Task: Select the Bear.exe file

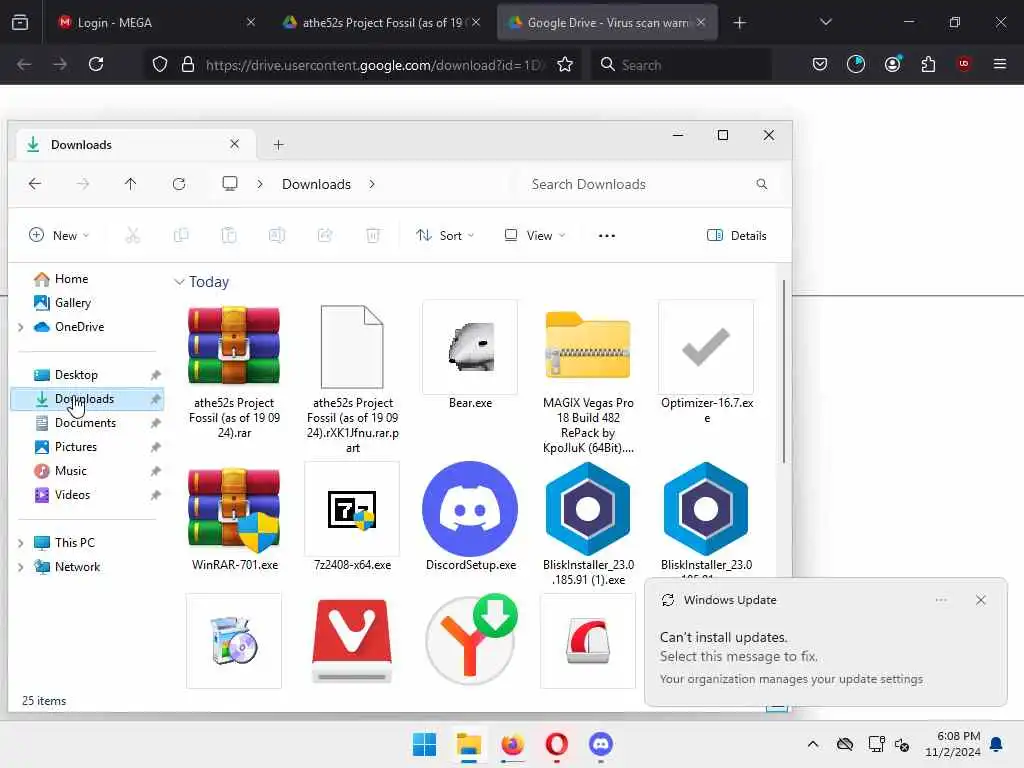Action: pos(470,355)
